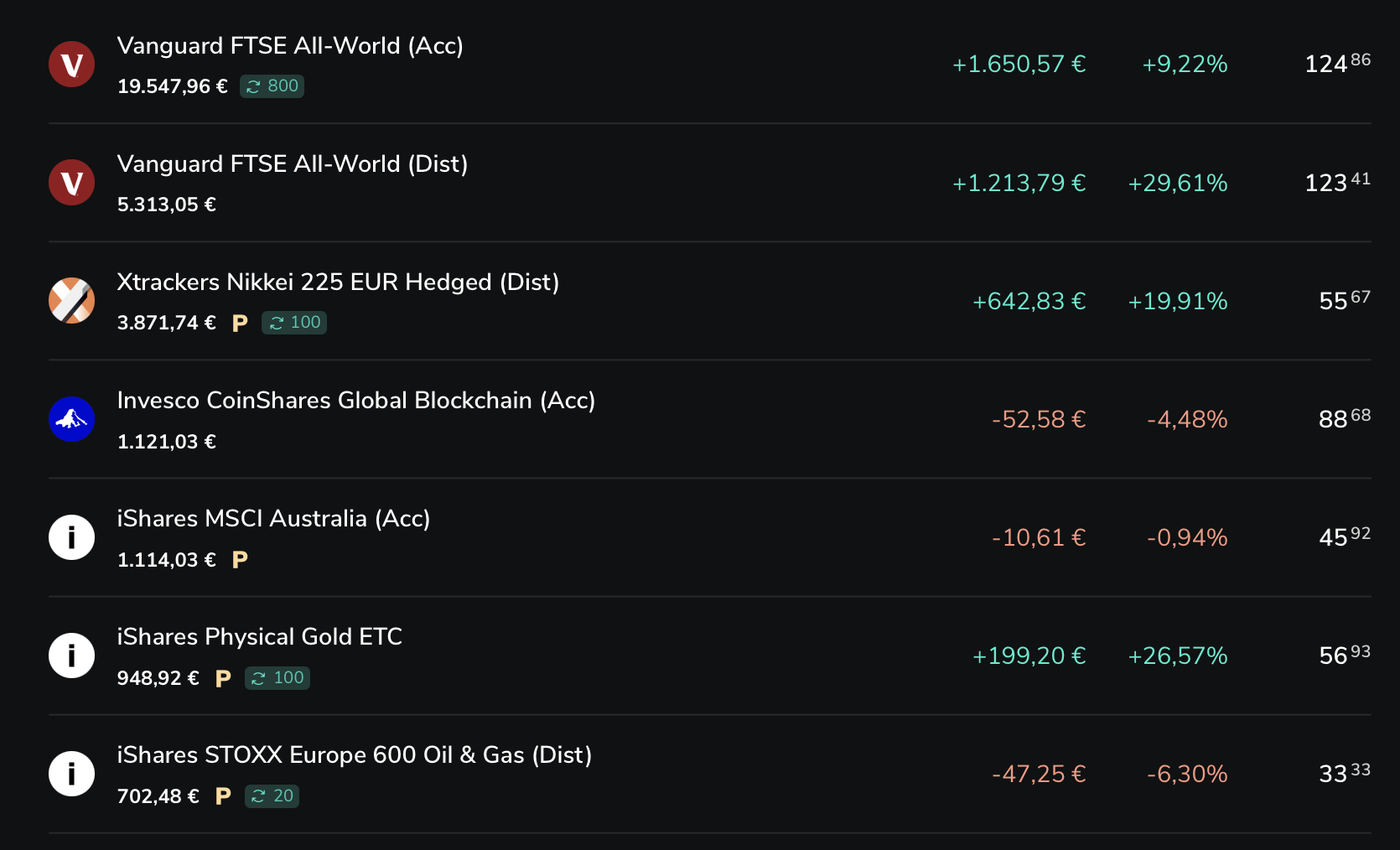Open iShares Physical Gold ETC position
The width and height of the screenshot is (1400, 850).
pos(260,637)
